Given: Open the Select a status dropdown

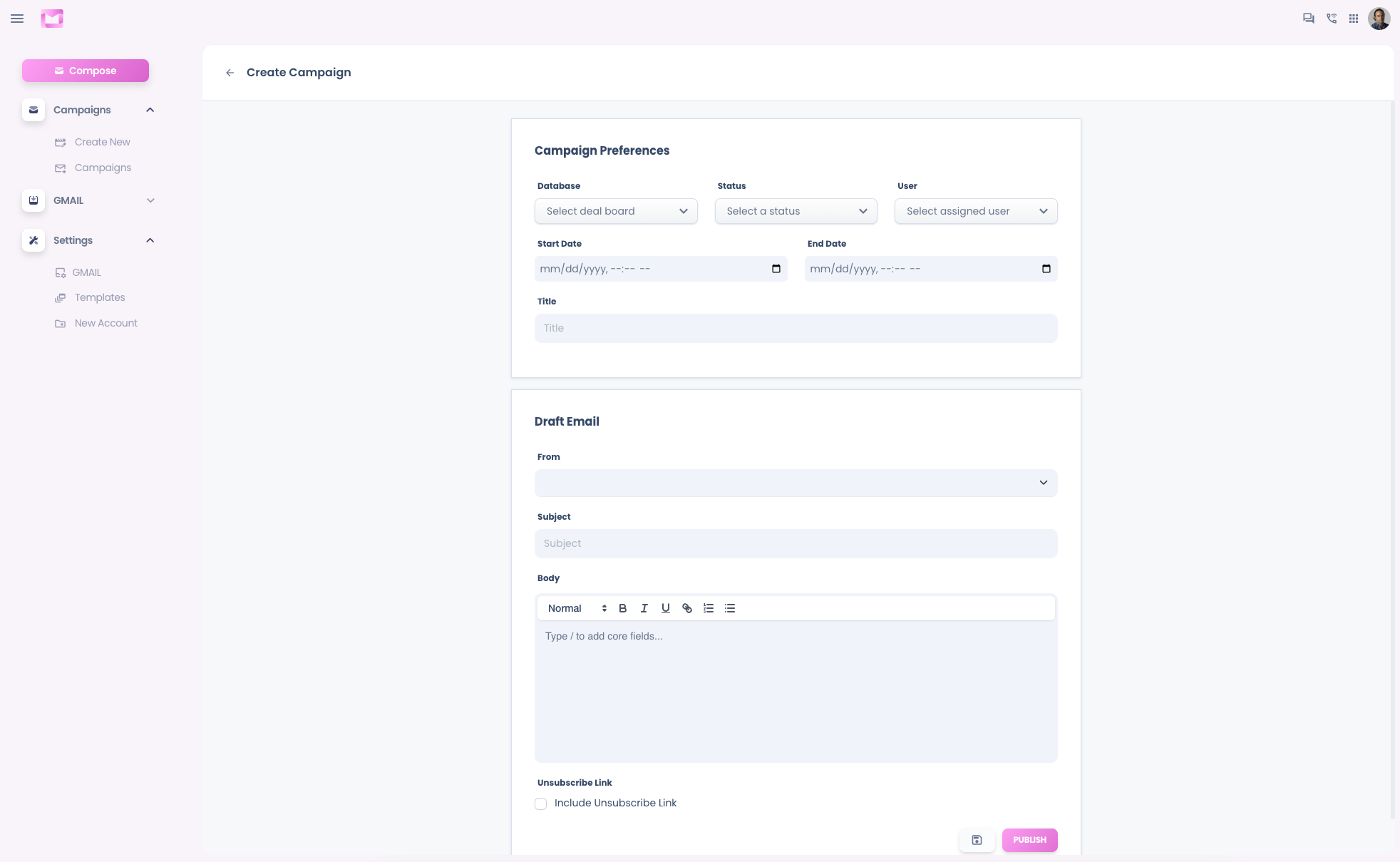Looking at the screenshot, I should [796, 211].
